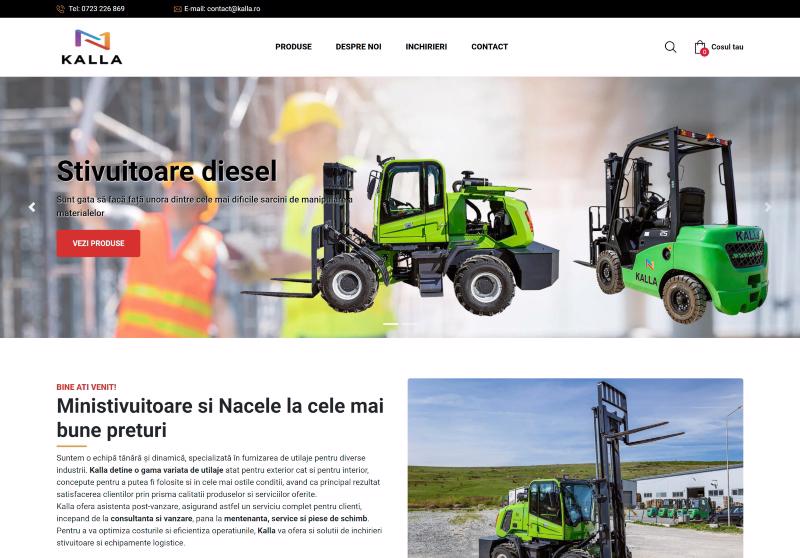Open the search magnifier icon

[670, 47]
